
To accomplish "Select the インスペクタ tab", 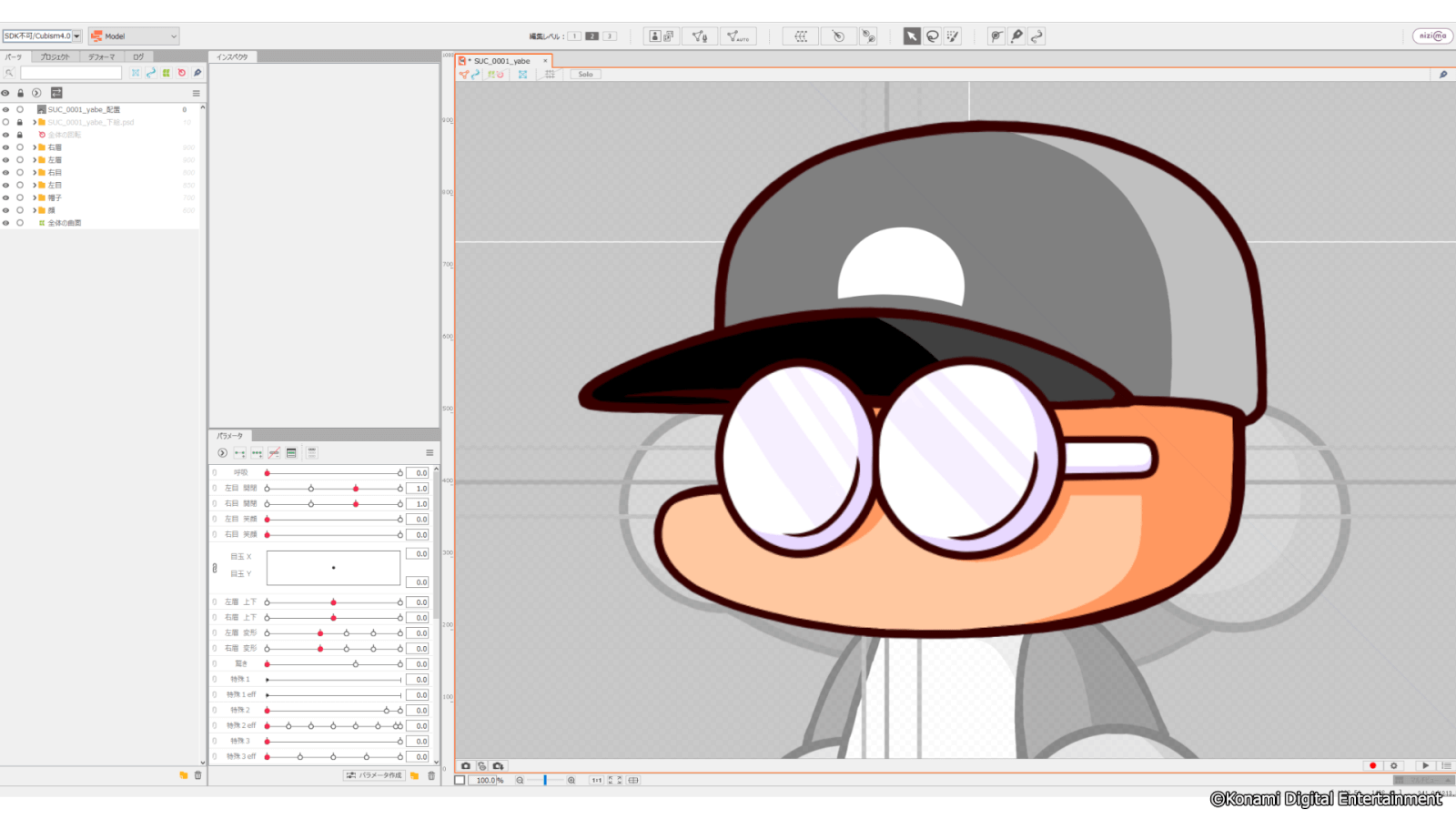I will click(232, 56).
